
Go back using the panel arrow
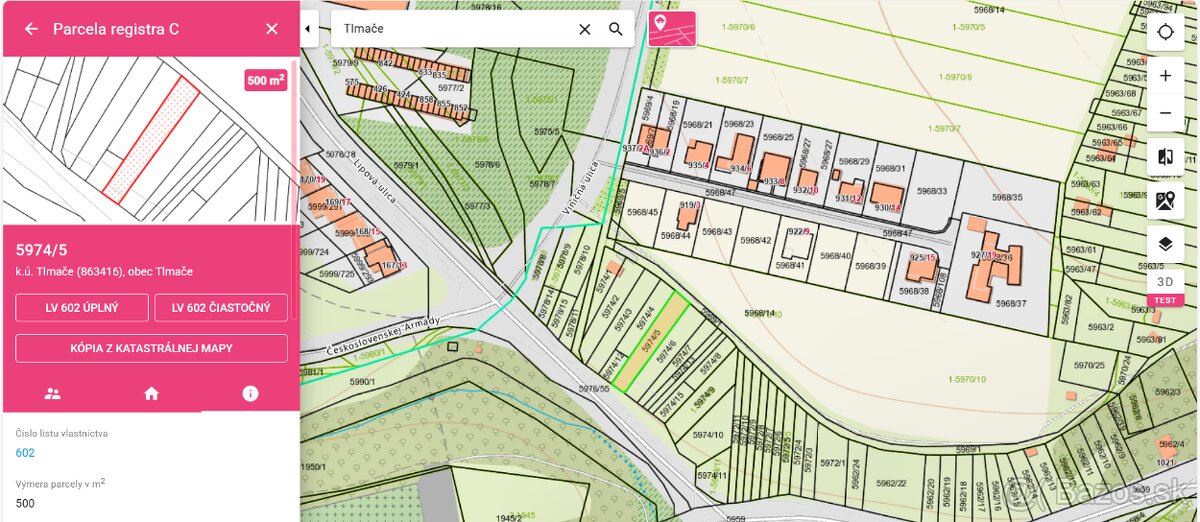(x=31, y=29)
